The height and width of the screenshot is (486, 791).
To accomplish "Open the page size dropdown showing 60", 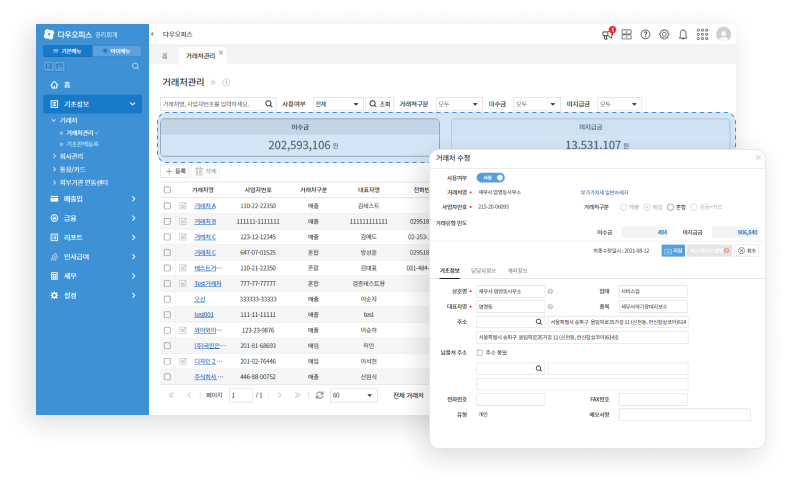I will (x=353, y=395).
